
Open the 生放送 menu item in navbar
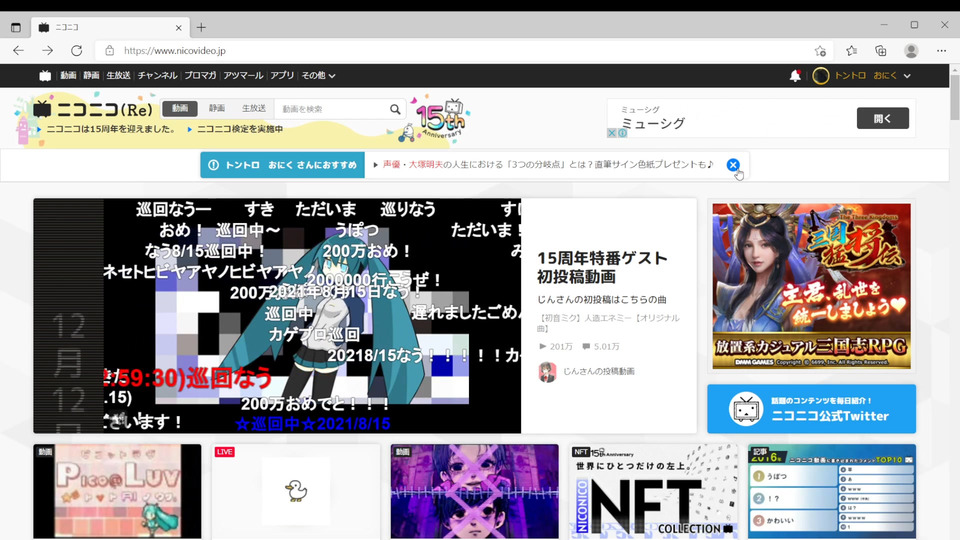[118, 75]
